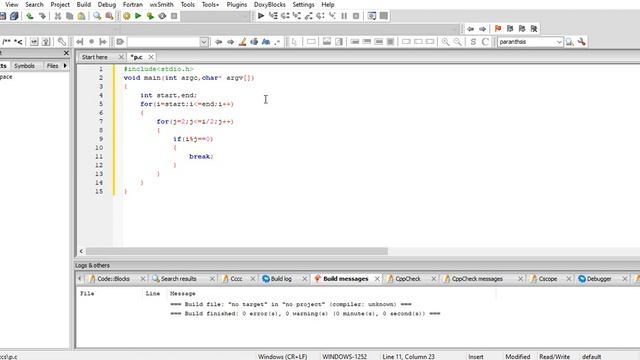Click the Next line debug icon
This screenshot has height=360, width=640.
click(x=285, y=16)
